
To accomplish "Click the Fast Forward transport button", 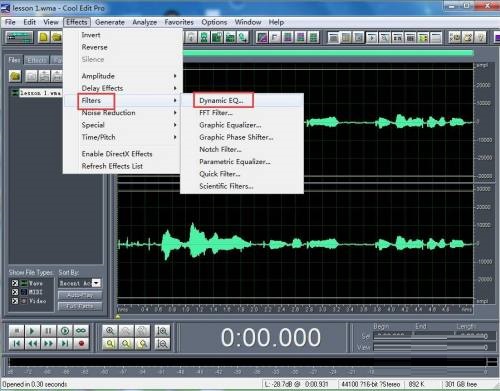I will click(48, 344).
